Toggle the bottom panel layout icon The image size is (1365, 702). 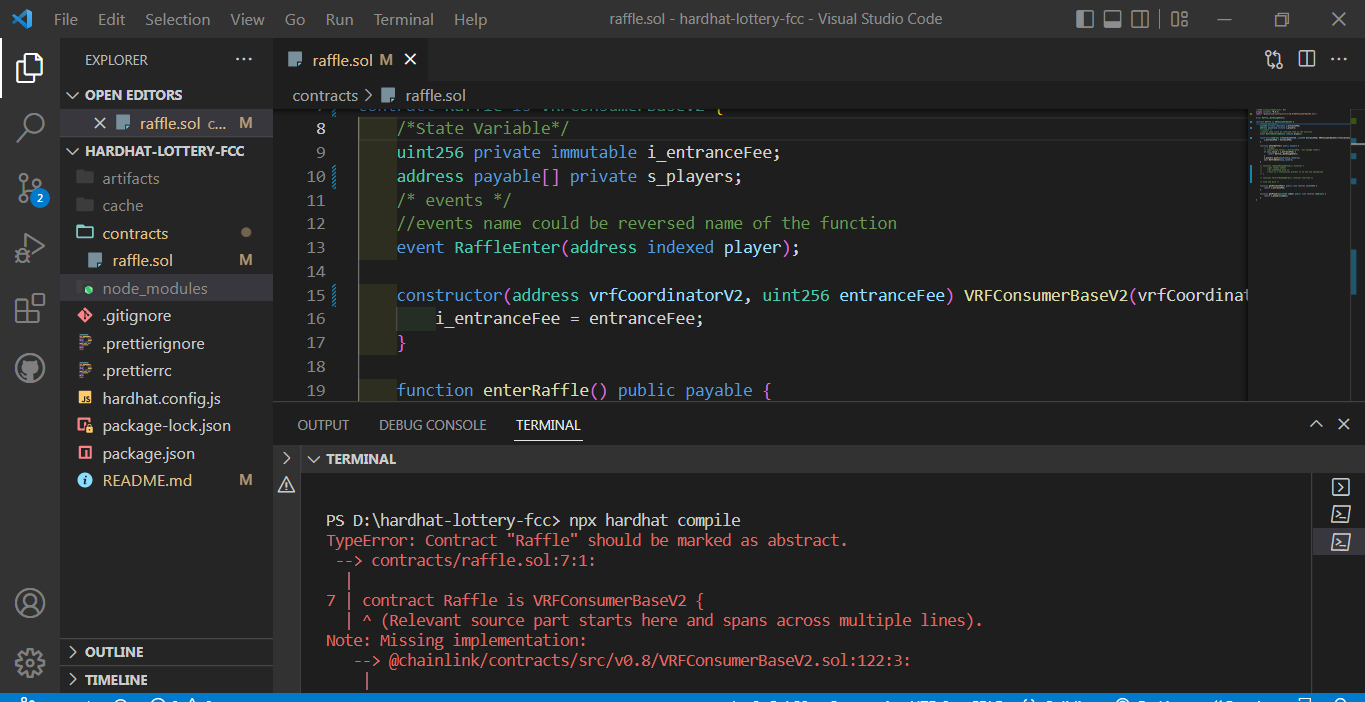tap(1112, 19)
